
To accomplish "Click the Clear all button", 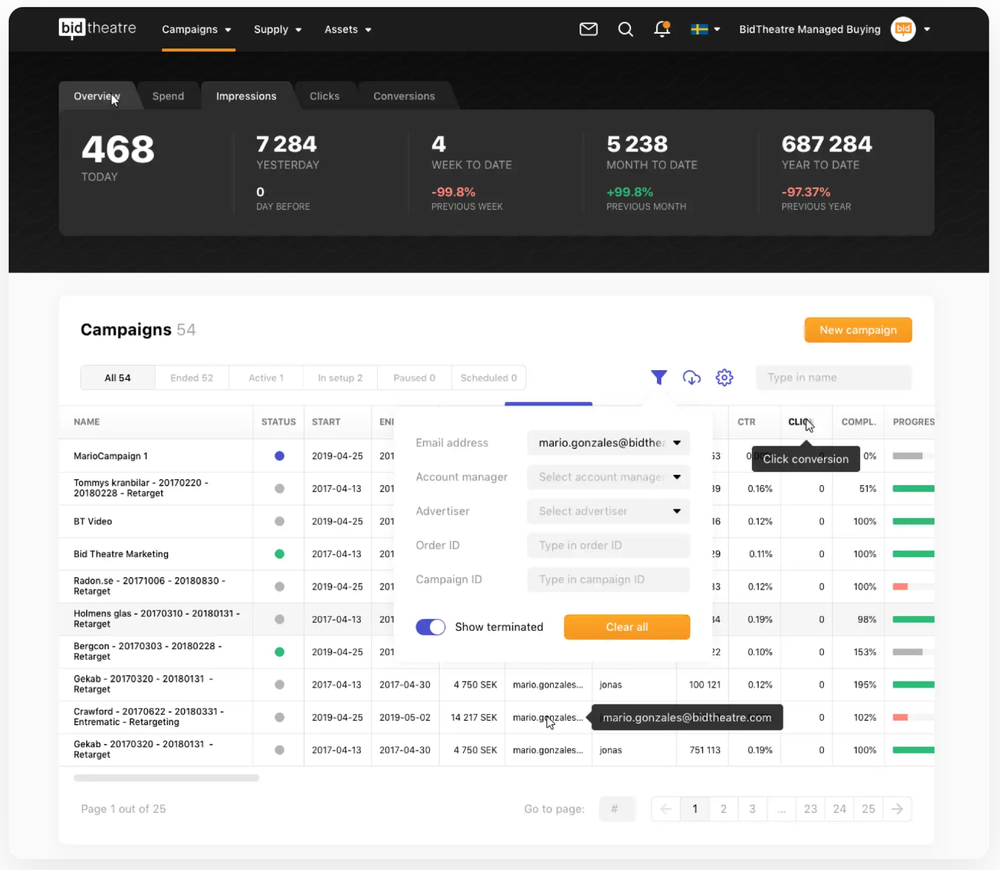I will click(627, 627).
